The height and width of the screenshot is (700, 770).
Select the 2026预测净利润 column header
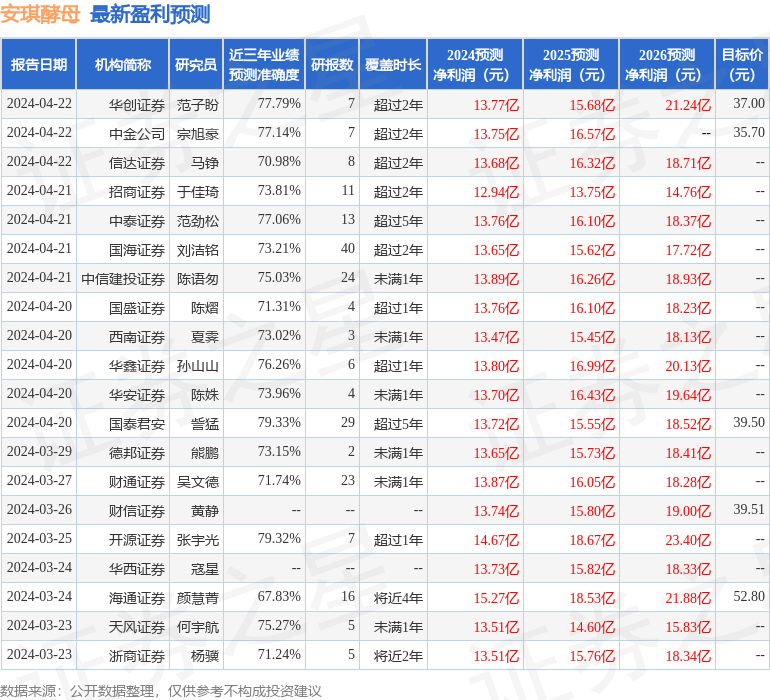[667, 64]
